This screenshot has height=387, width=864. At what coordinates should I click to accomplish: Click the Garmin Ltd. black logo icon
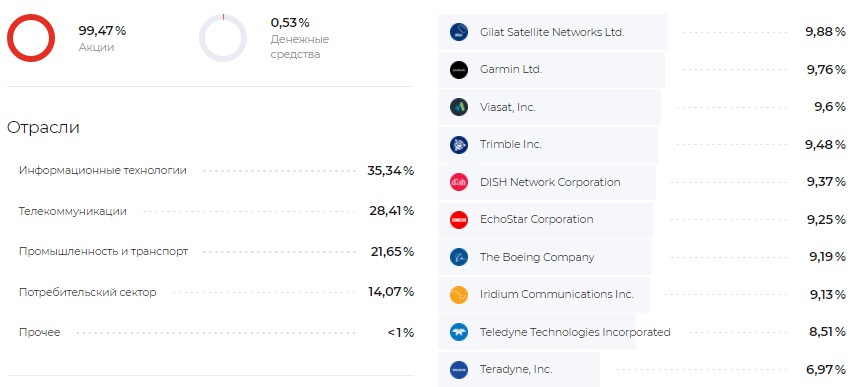click(x=458, y=69)
